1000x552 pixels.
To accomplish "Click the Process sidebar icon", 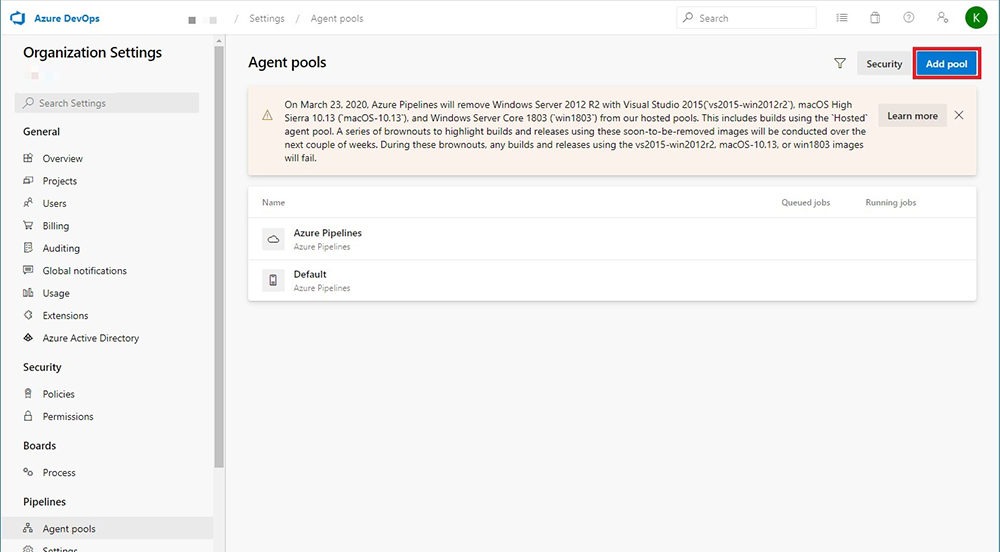I will coord(28,472).
